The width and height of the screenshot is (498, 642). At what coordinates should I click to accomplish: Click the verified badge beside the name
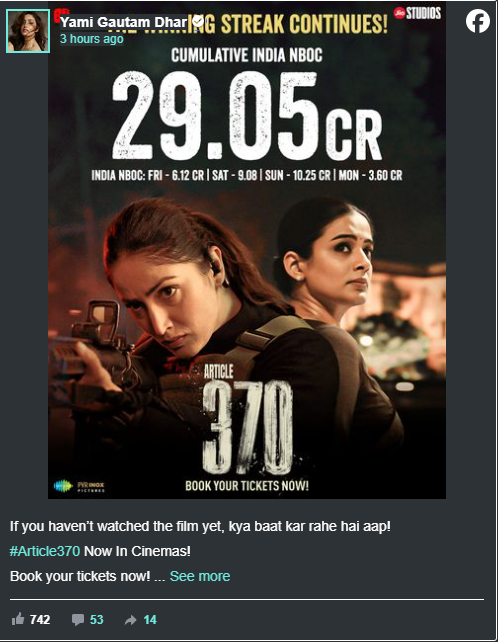(198, 21)
